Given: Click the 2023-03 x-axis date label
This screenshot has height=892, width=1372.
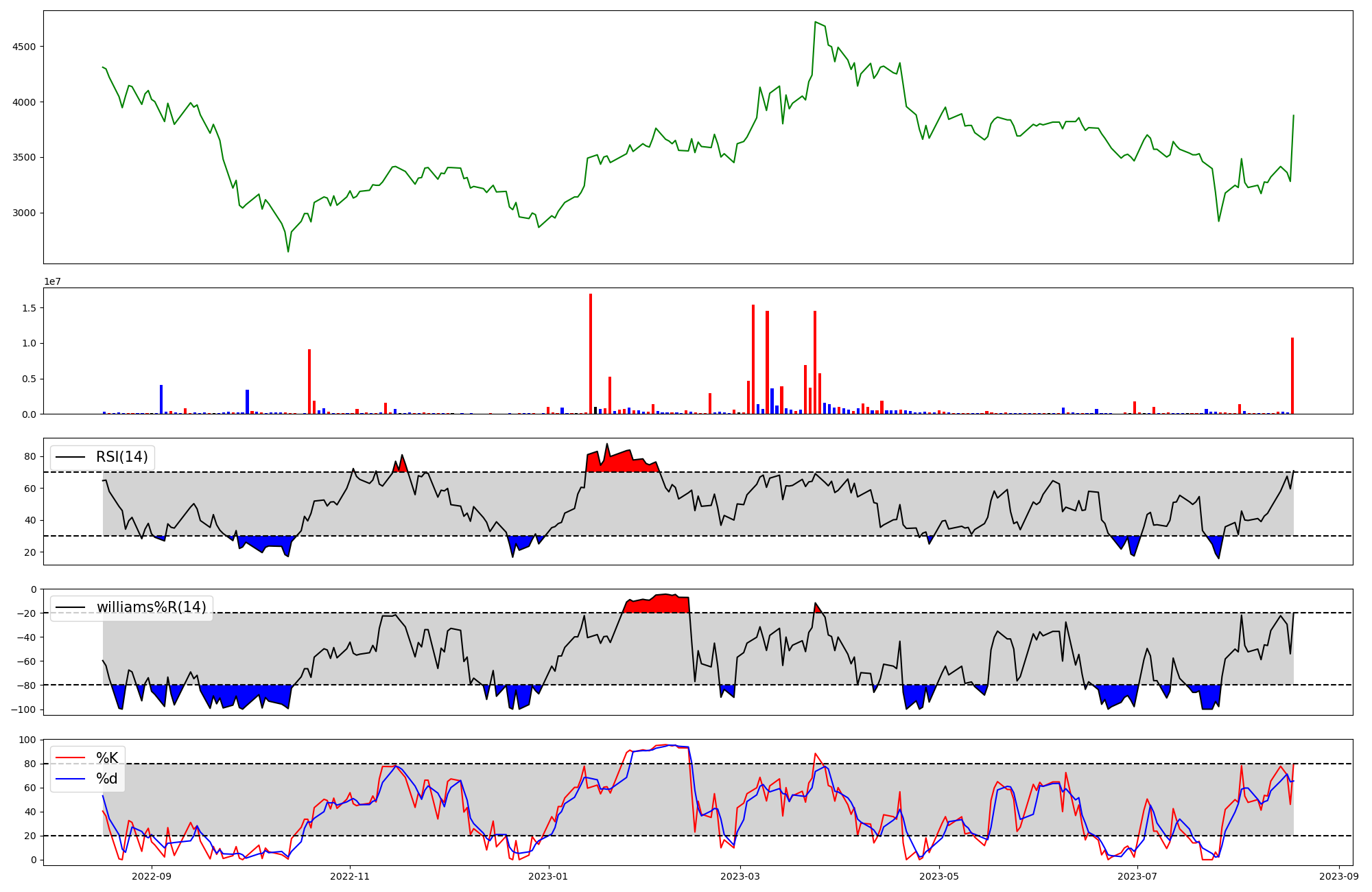Looking at the screenshot, I should (741, 876).
